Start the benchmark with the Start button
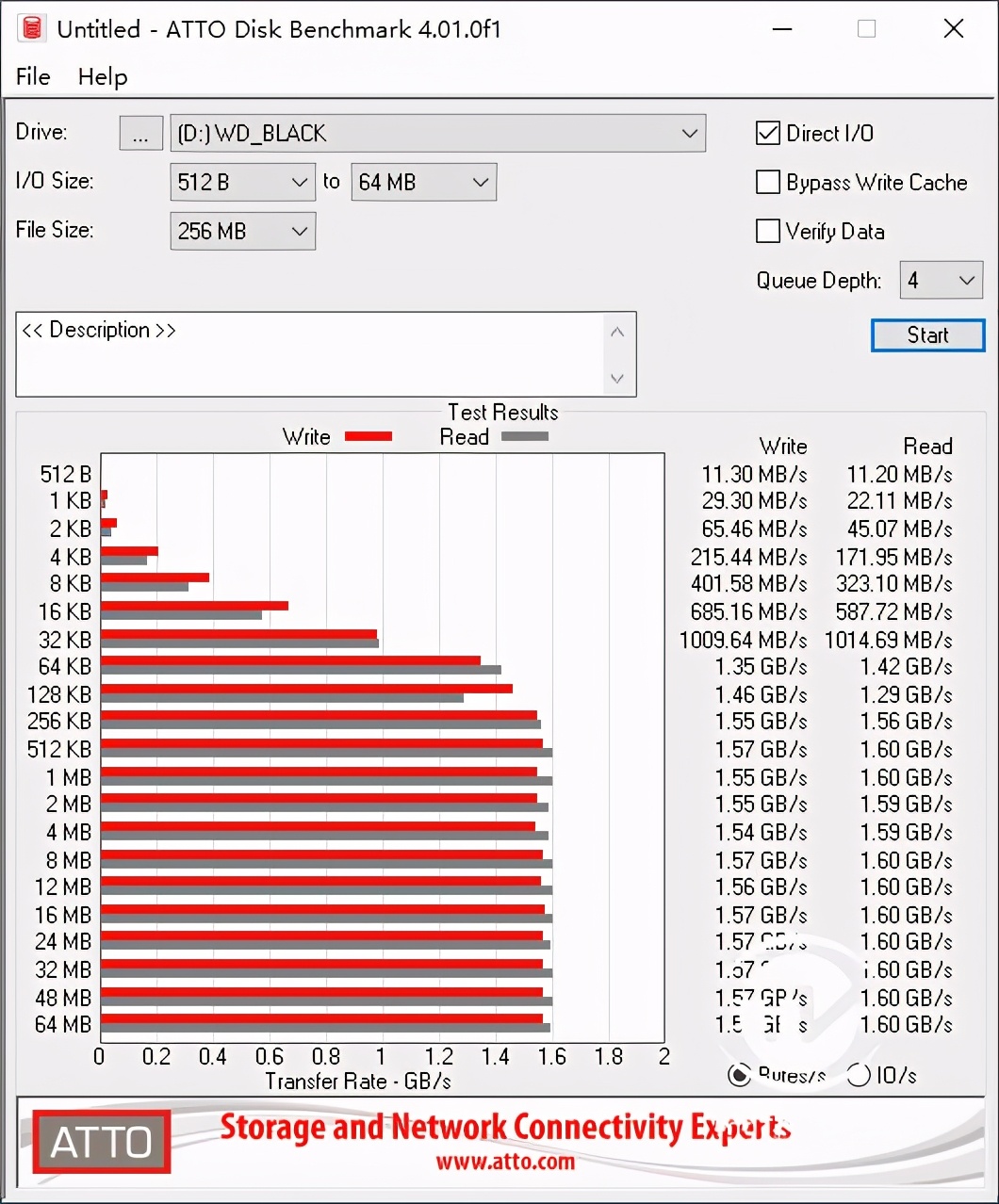Viewport: 999px width, 1204px height. point(927,335)
